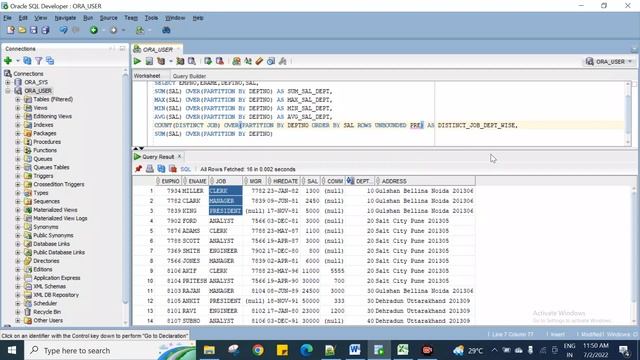Sort by the EMPNO column header
Screen dimensions: 640x360
(x=168, y=181)
